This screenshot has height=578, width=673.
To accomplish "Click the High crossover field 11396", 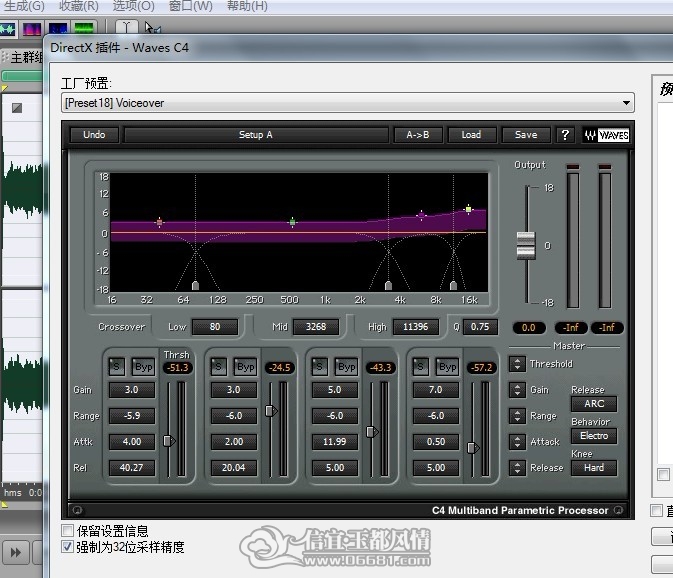I will point(416,327).
